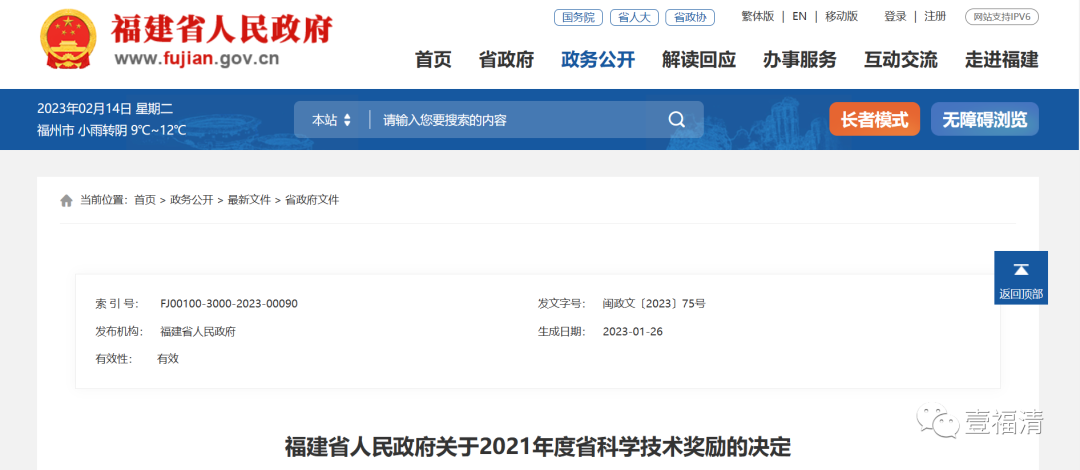Click the 网站支持IPV6 badge
The image size is (1080, 470).
click(x=1001, y=17)
